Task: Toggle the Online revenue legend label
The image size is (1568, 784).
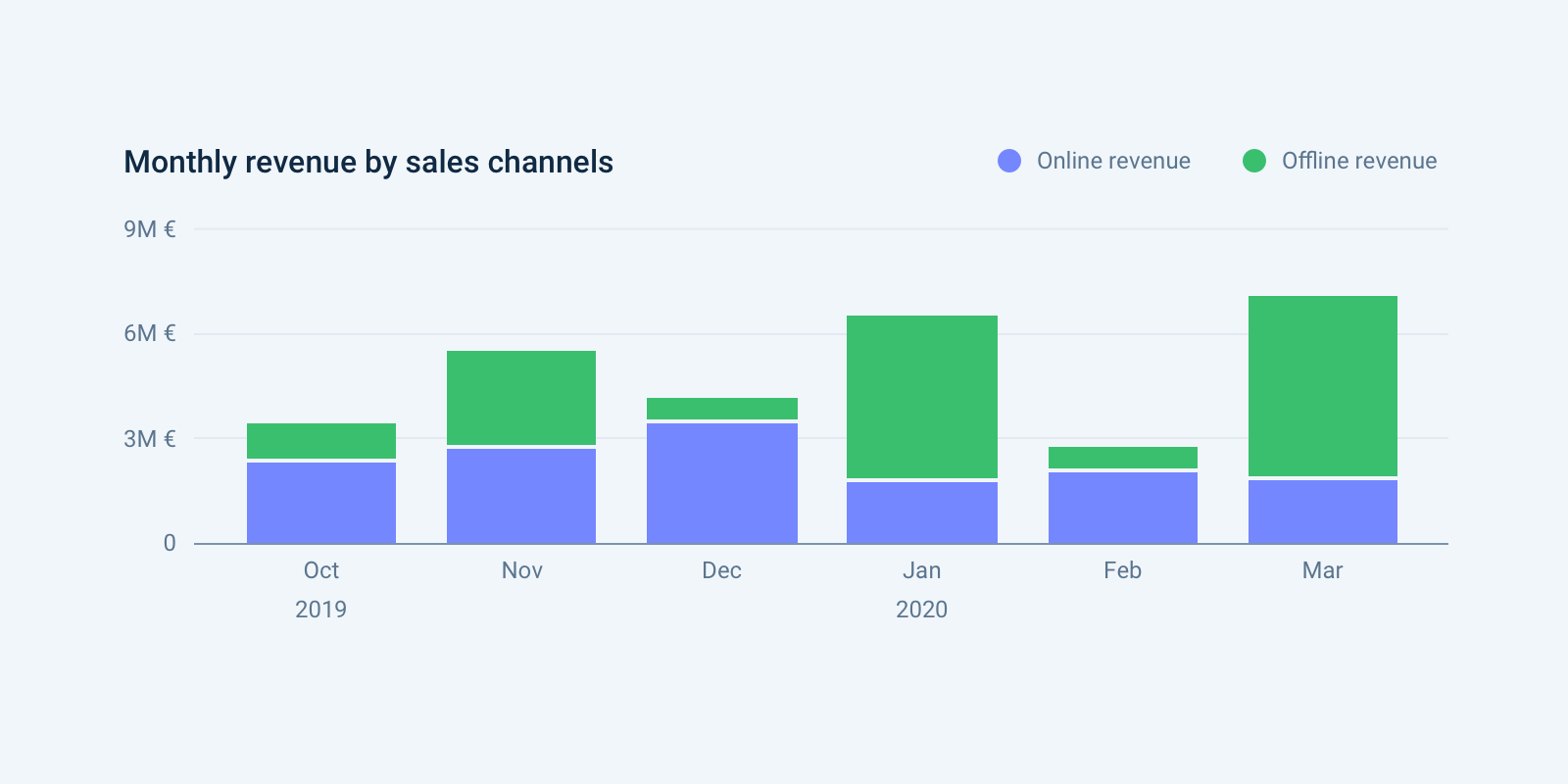Action: (1113, 161)
